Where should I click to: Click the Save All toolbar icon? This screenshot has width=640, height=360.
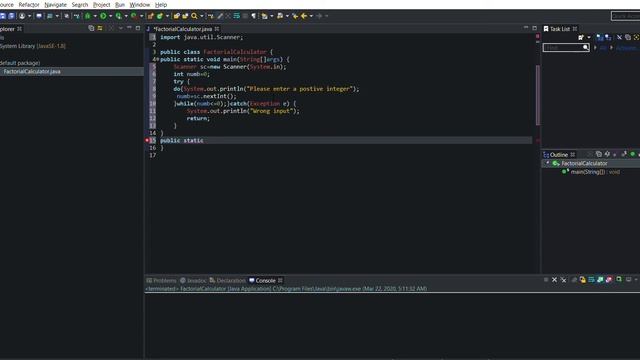pyautogui.click(x=11, y=16)
